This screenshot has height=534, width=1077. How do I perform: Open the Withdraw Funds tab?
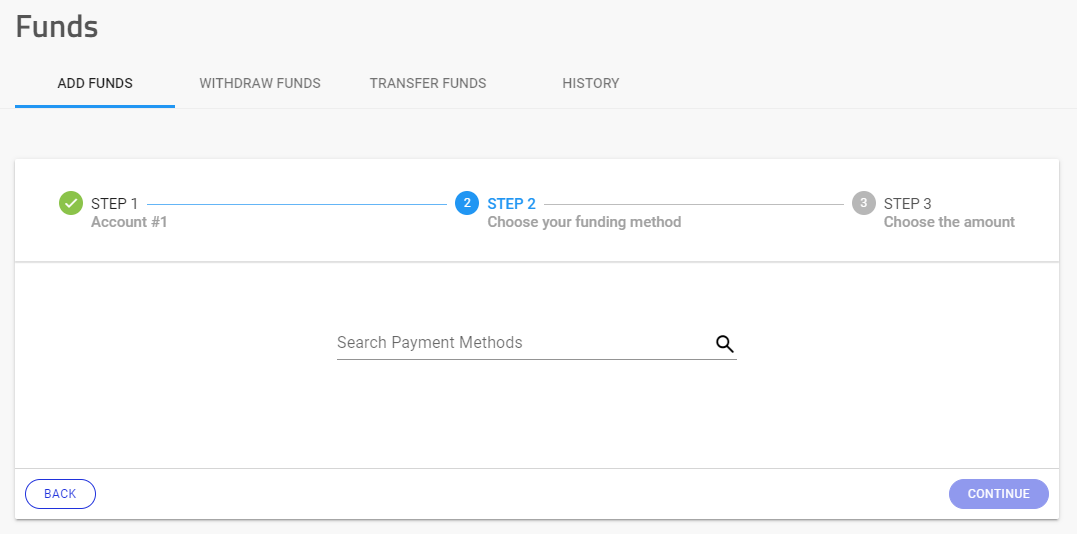click(x=260, y=84)
